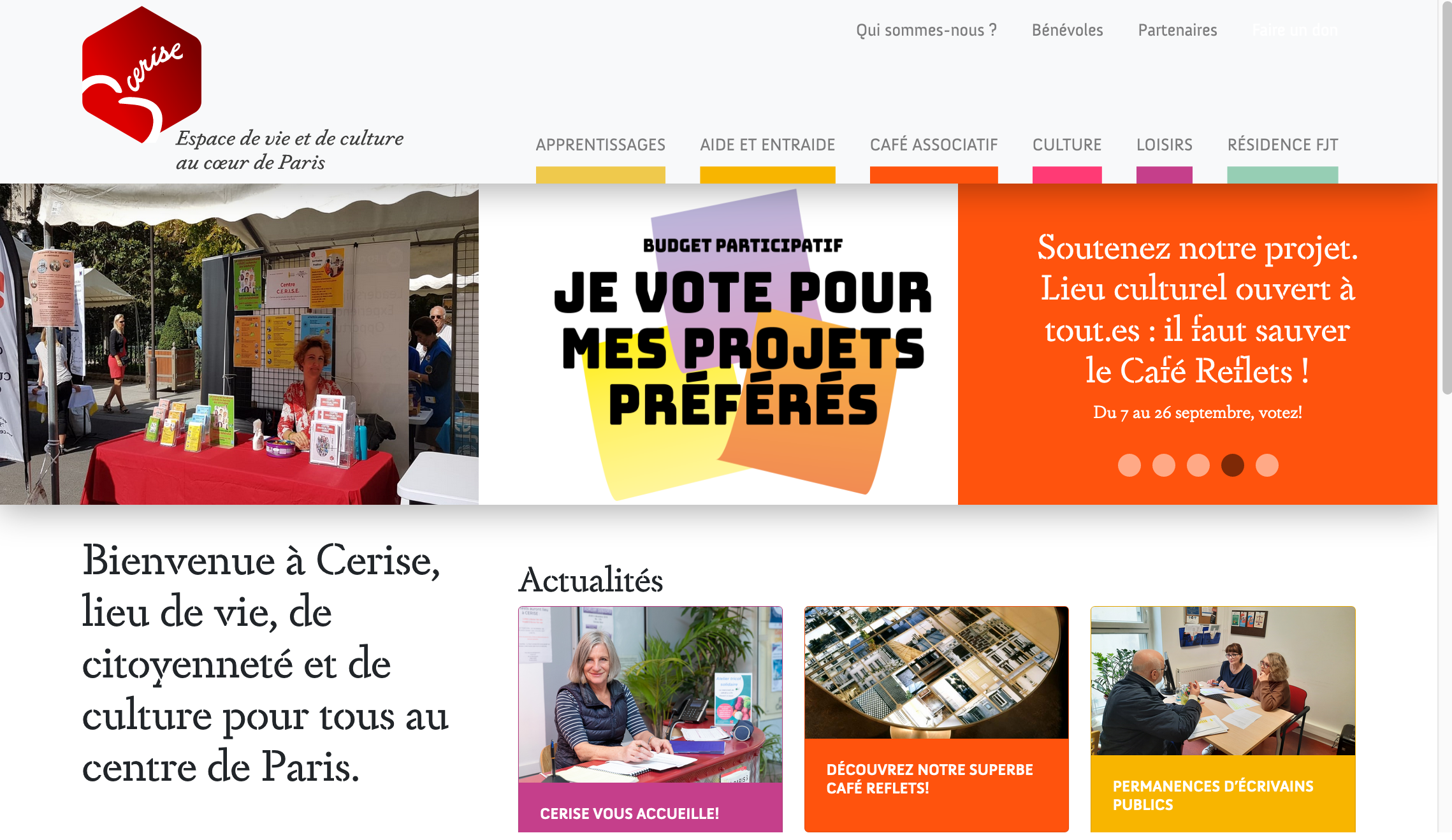Viewport: 1452px width, 840px height.
Task: Open the Café Associatif menu
Action: tap(934, 145)
